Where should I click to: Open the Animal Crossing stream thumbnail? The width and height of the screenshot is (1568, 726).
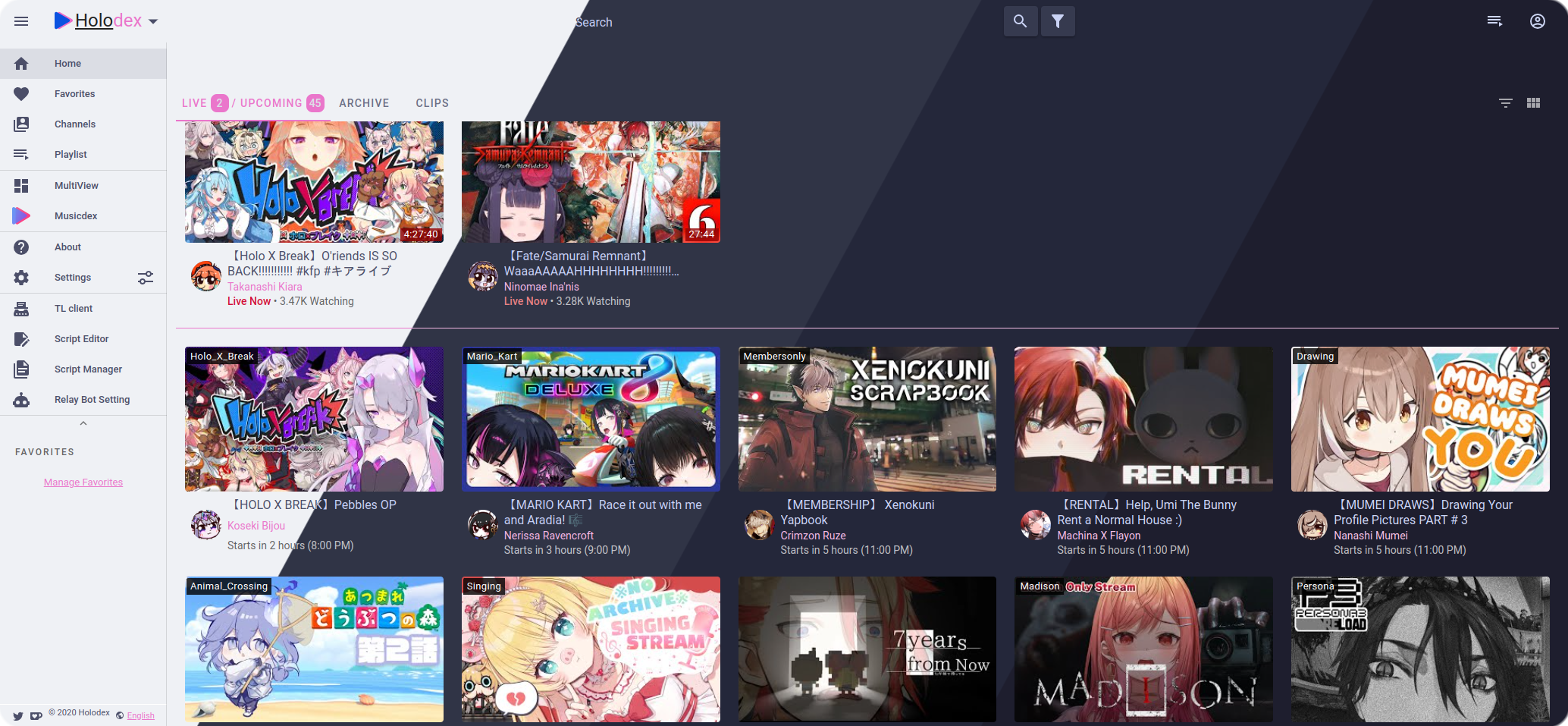click(x=314, y=649)
